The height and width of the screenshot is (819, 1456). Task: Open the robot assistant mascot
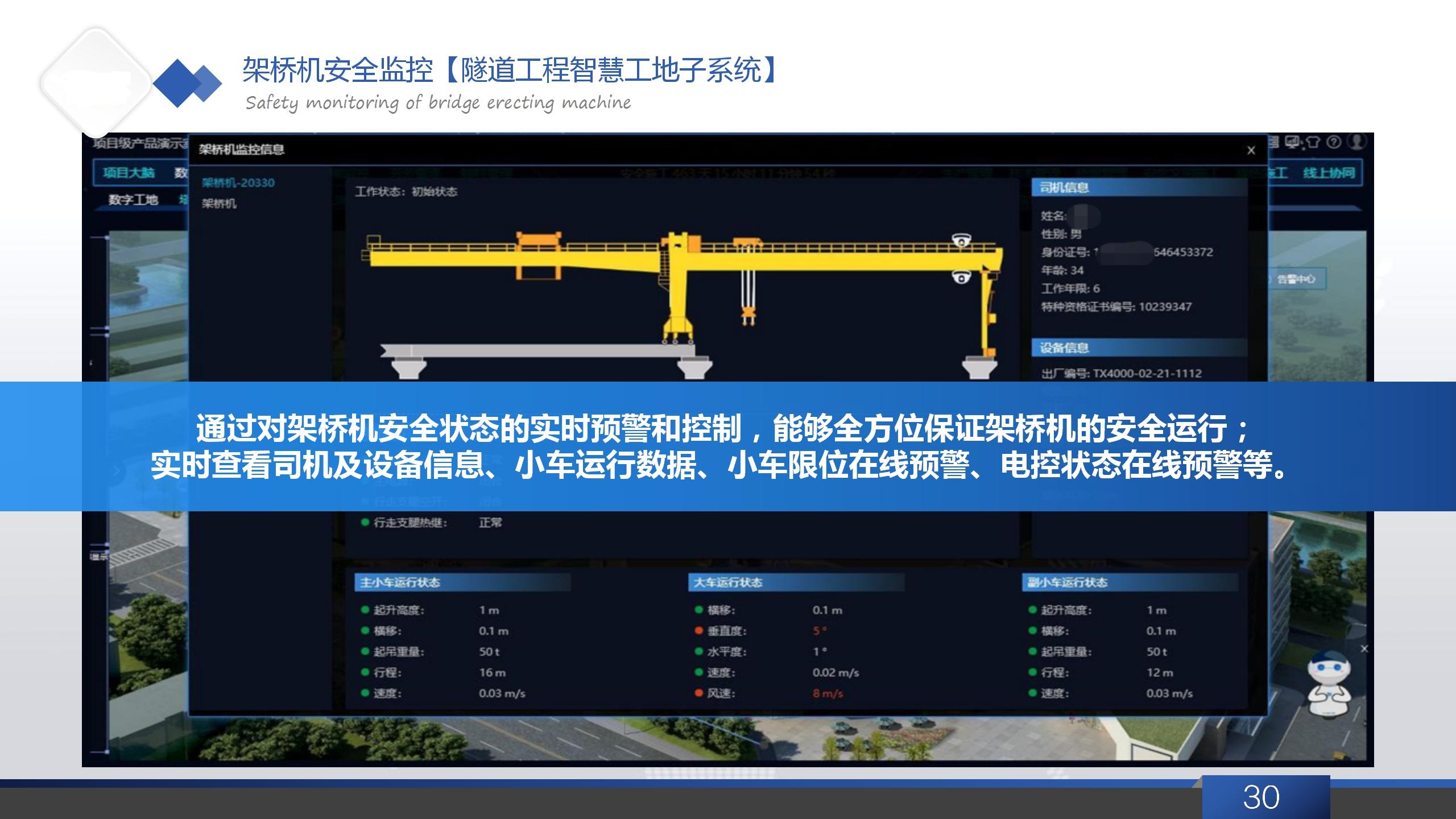(x=1328, y=684)
